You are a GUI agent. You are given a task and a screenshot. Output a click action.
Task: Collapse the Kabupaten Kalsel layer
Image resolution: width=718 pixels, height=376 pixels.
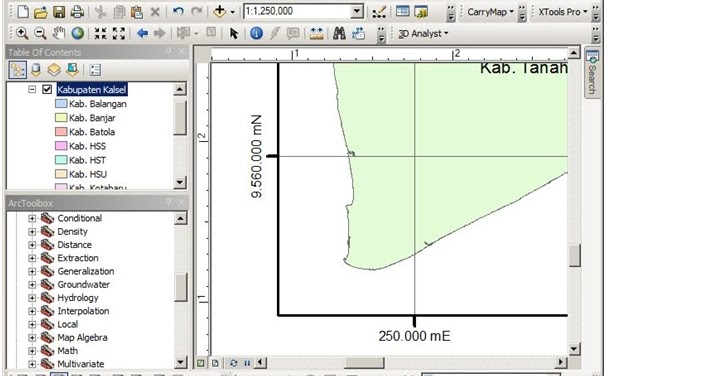(32, 89)
